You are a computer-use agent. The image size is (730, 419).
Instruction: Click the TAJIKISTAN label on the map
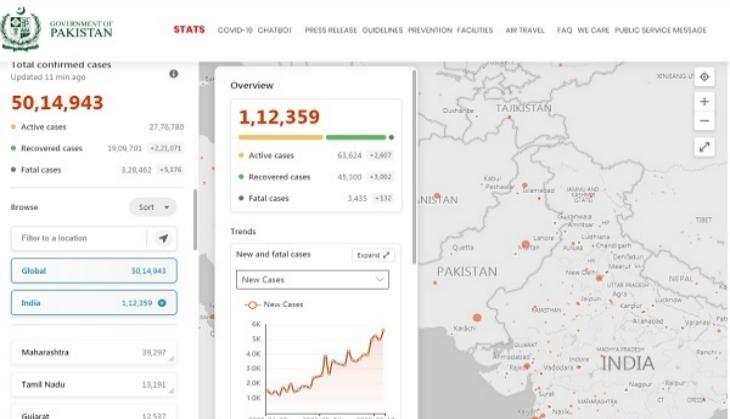523,108
